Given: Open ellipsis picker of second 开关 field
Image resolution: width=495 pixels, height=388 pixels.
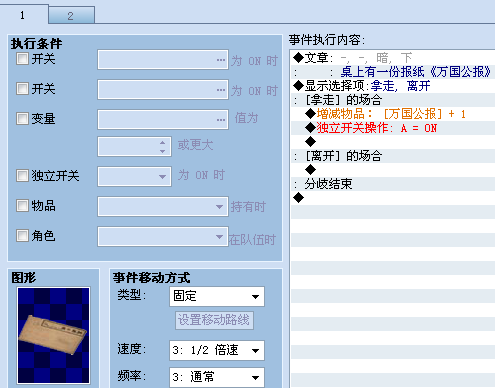Looking at the screenshot, I should 221,90.
